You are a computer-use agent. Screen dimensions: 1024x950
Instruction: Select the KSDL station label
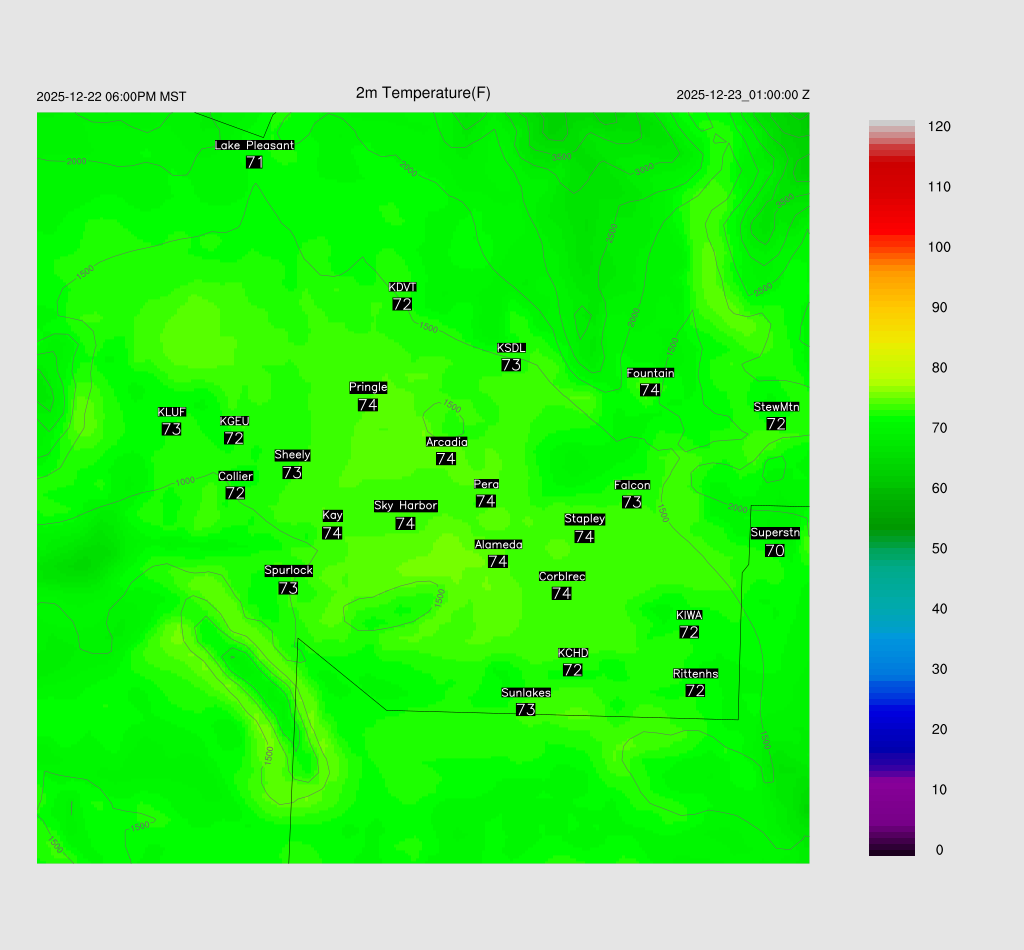(511, 348)
